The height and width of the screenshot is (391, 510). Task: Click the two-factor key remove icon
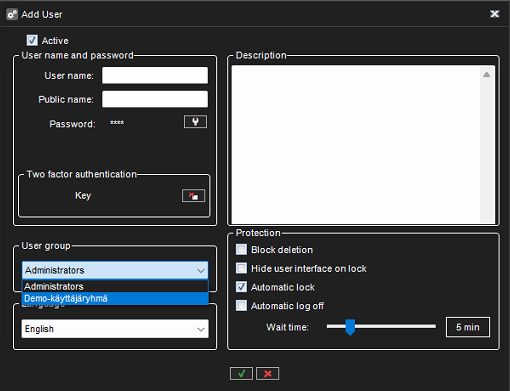click(x=193, y=196)
